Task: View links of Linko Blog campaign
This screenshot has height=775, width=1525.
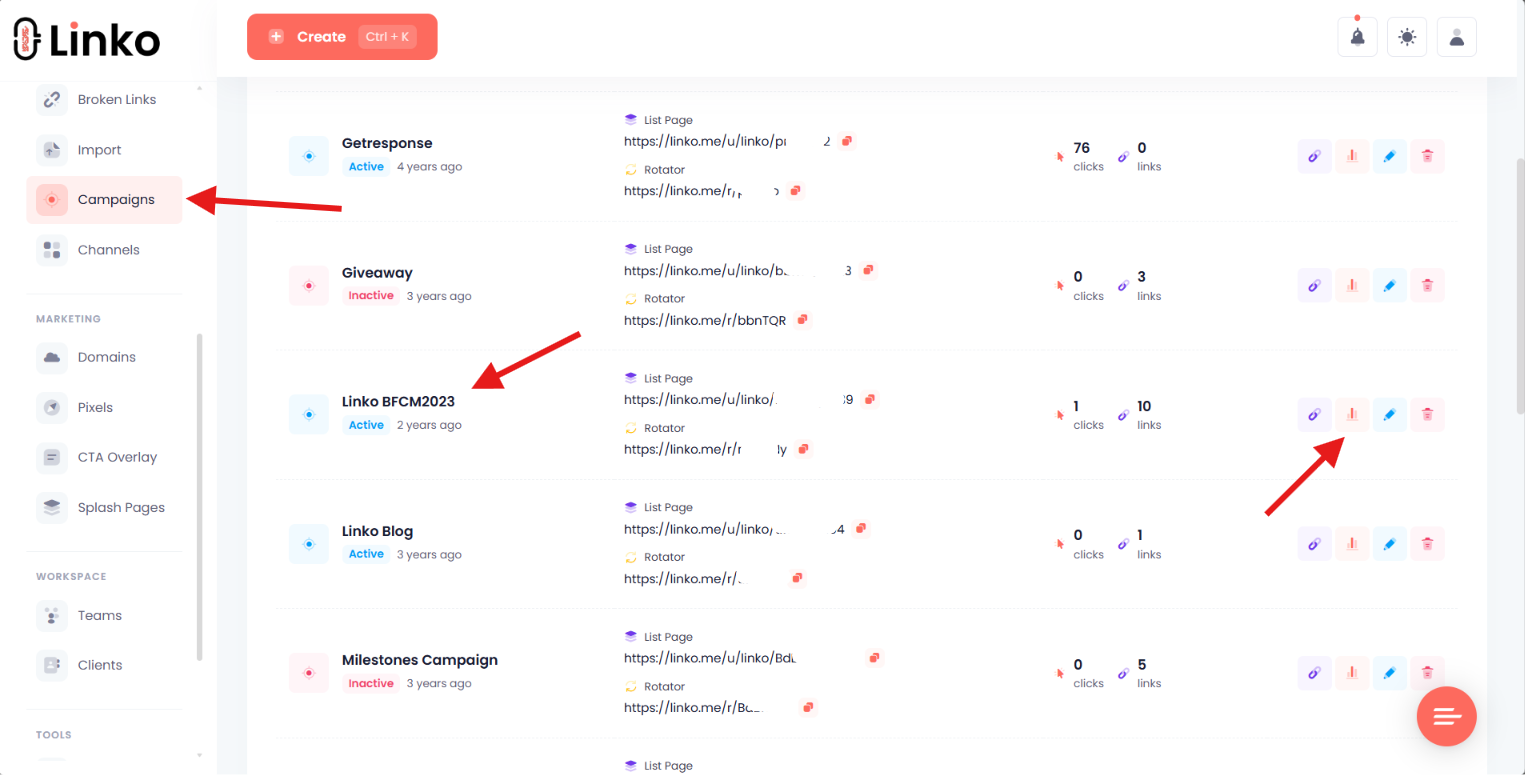Action: coord(1314,544)
